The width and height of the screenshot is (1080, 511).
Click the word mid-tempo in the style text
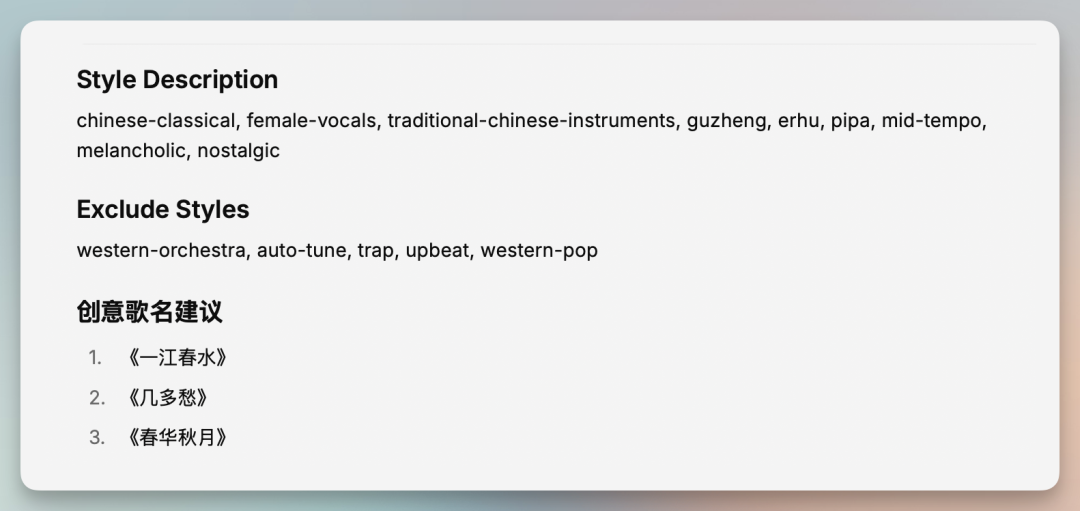[x=933, y=121]
